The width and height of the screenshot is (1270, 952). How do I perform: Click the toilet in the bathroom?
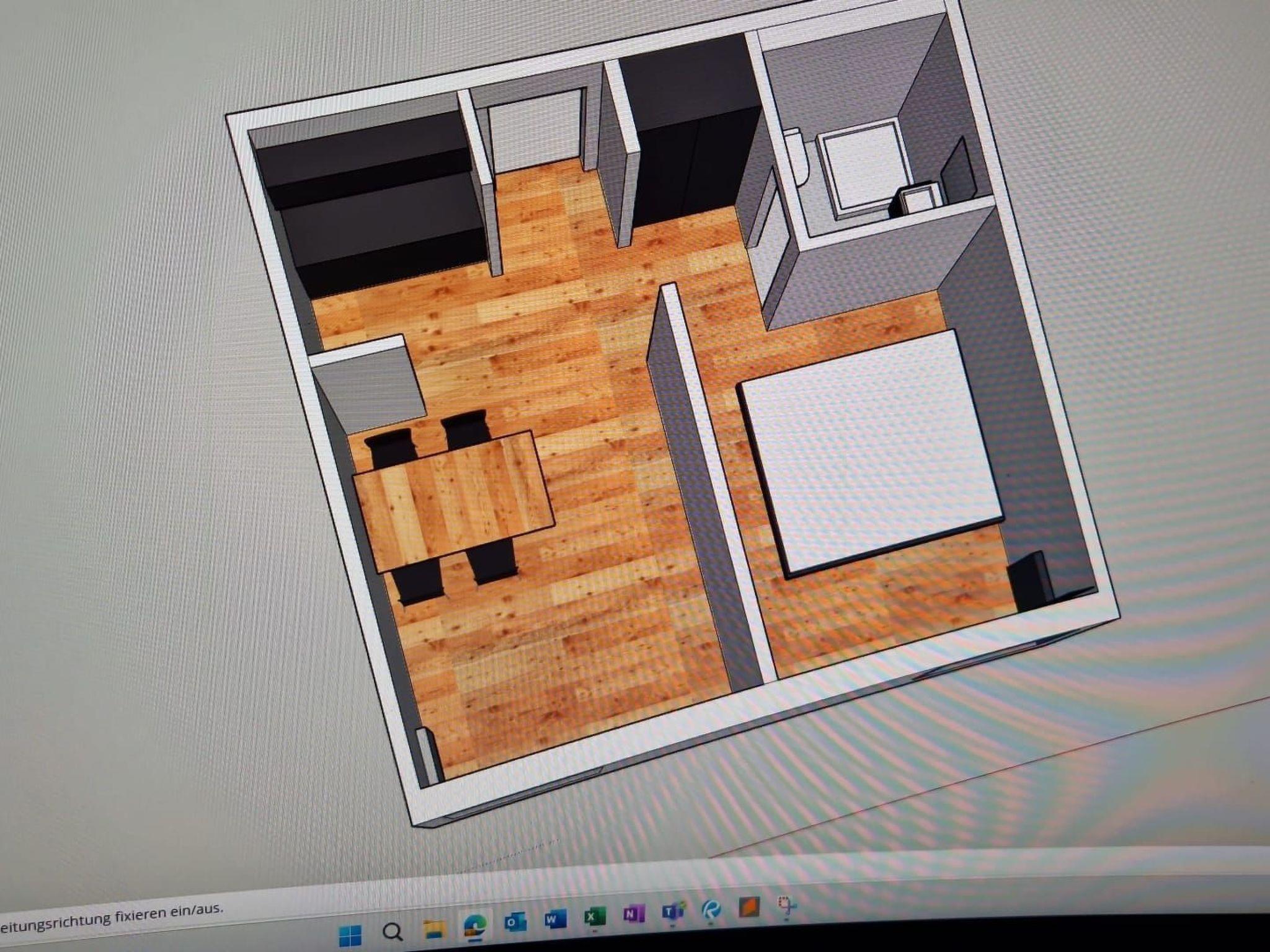pos(796,158)
